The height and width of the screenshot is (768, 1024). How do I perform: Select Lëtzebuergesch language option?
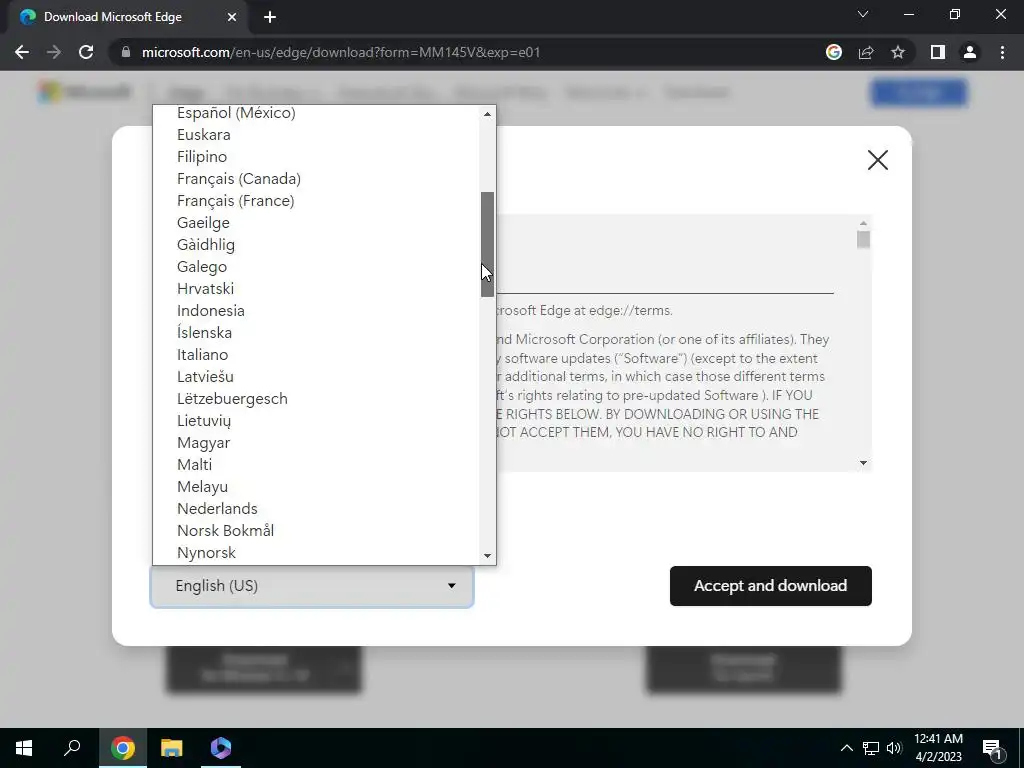point(316,398)
